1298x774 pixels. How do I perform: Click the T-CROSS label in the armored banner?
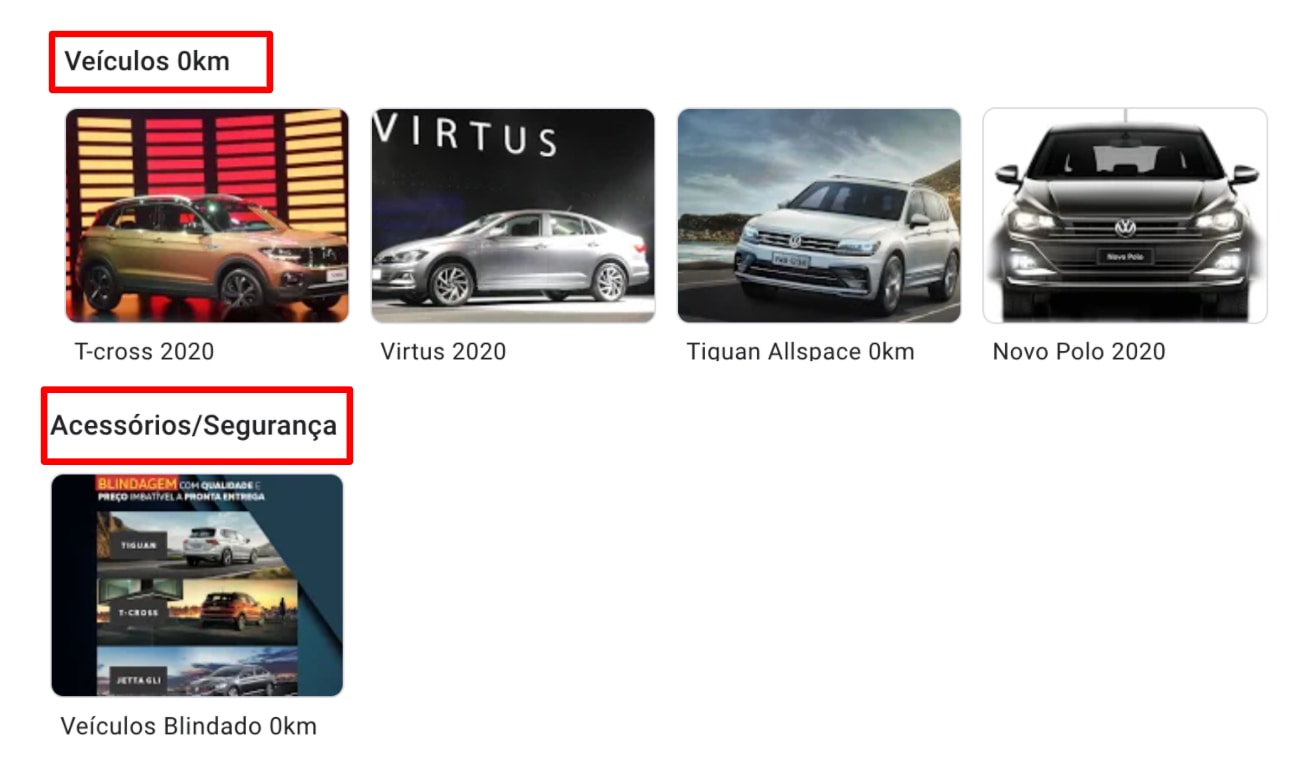tap(139, 612)
